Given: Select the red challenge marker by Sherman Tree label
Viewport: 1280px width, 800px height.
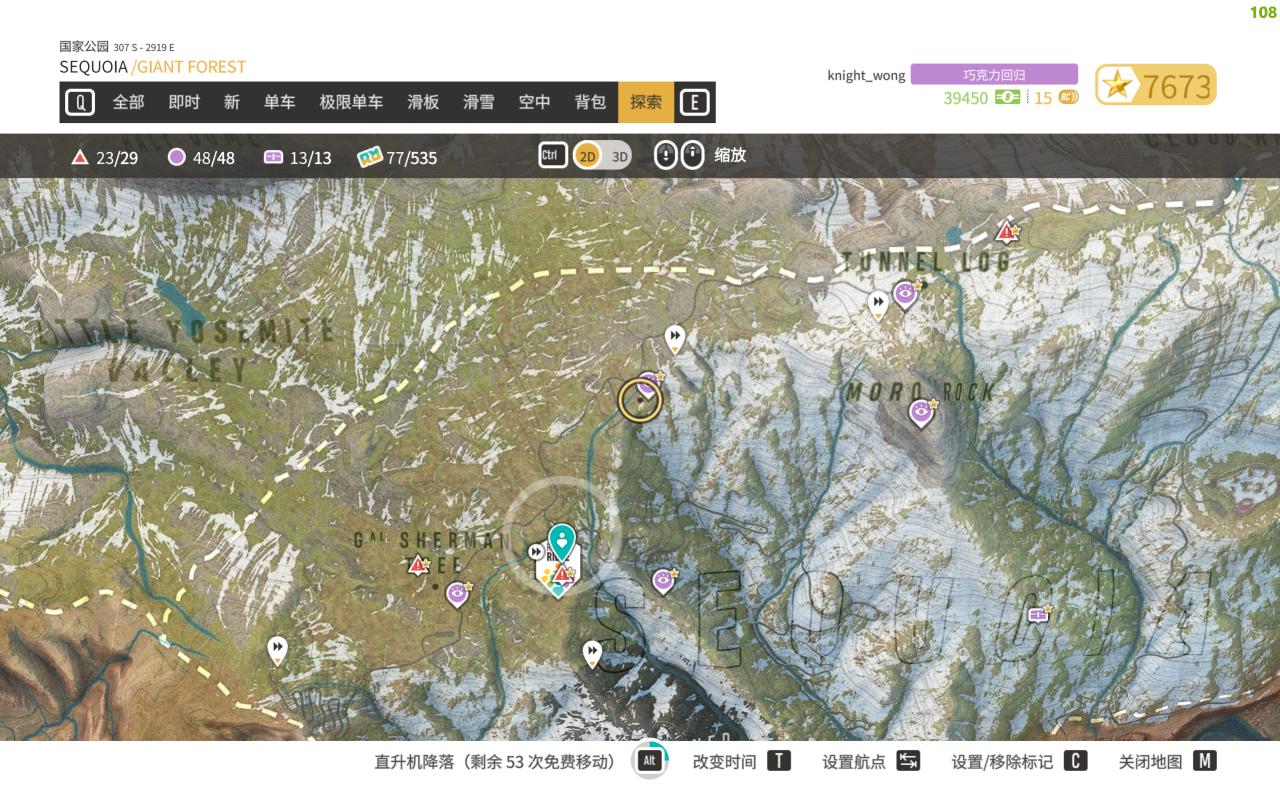Looking at the screenshot, I should tap(418, 565).
